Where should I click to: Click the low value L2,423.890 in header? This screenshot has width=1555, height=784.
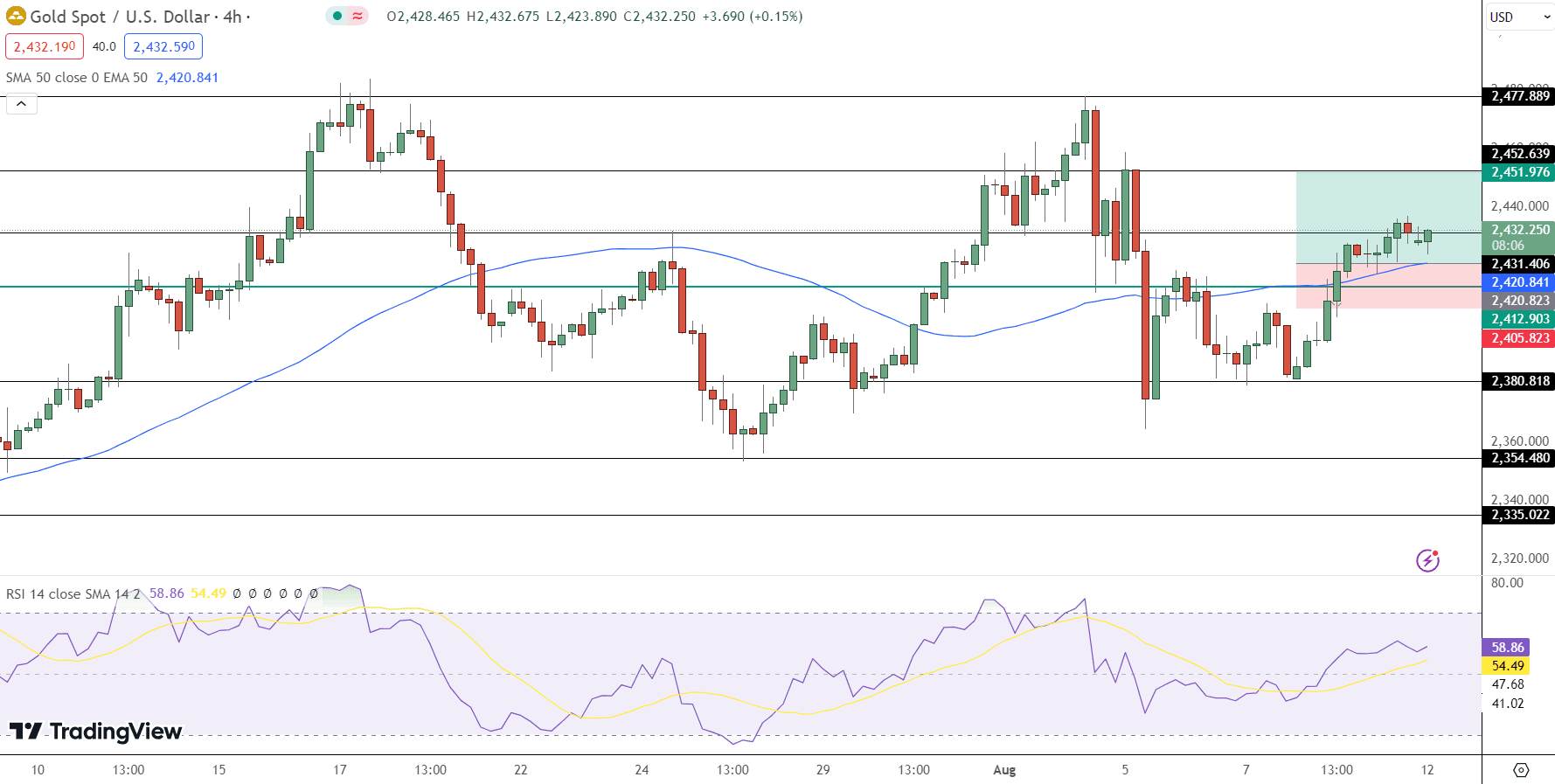click(581, 17)
